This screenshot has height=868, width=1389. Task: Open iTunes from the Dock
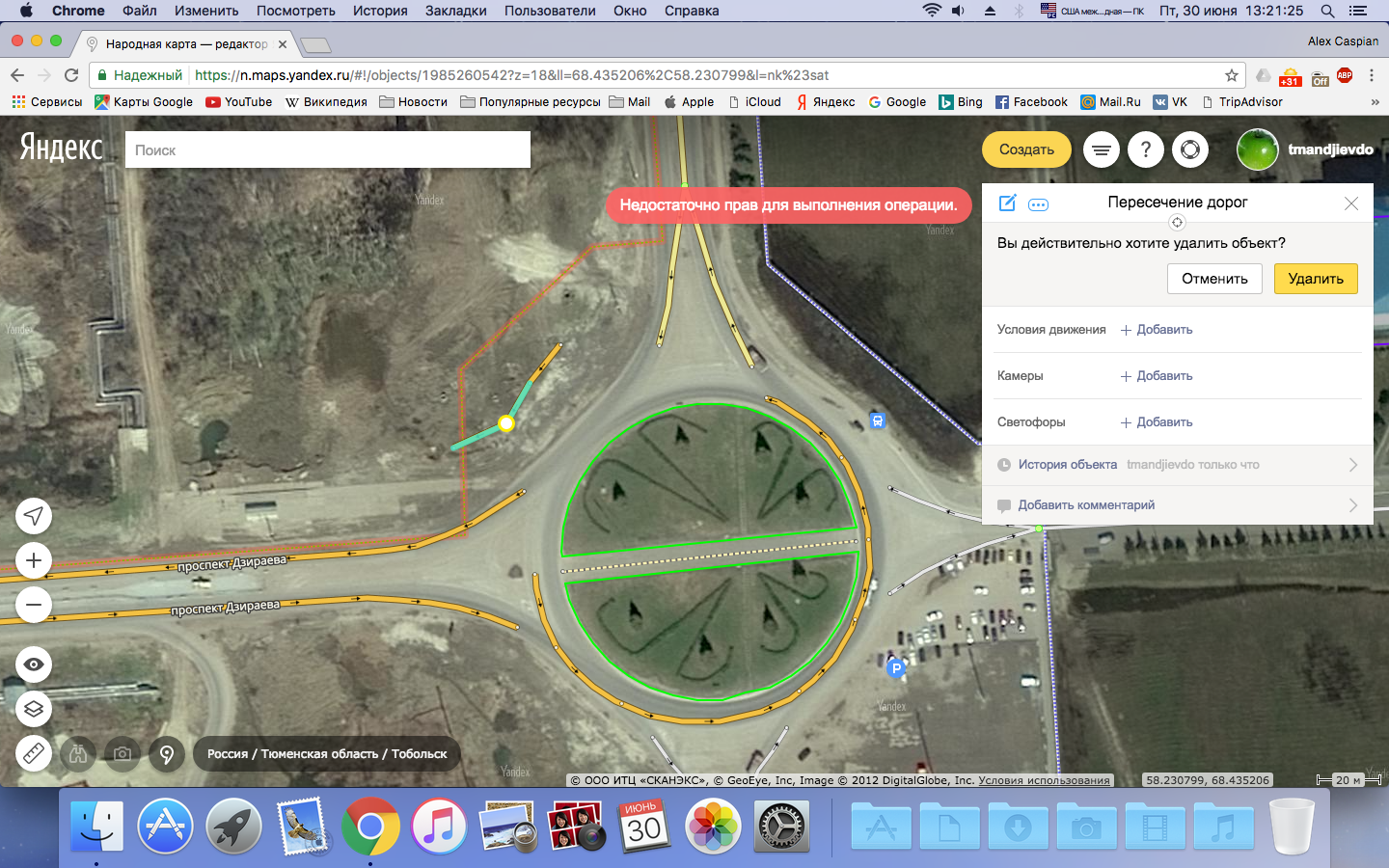439,826
